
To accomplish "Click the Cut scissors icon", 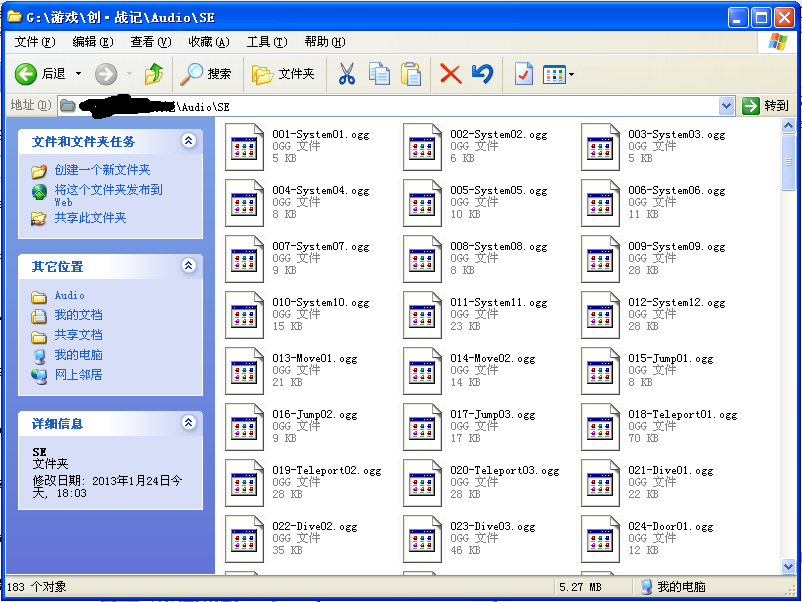I will pyautogui.click(x=347, y=74).
